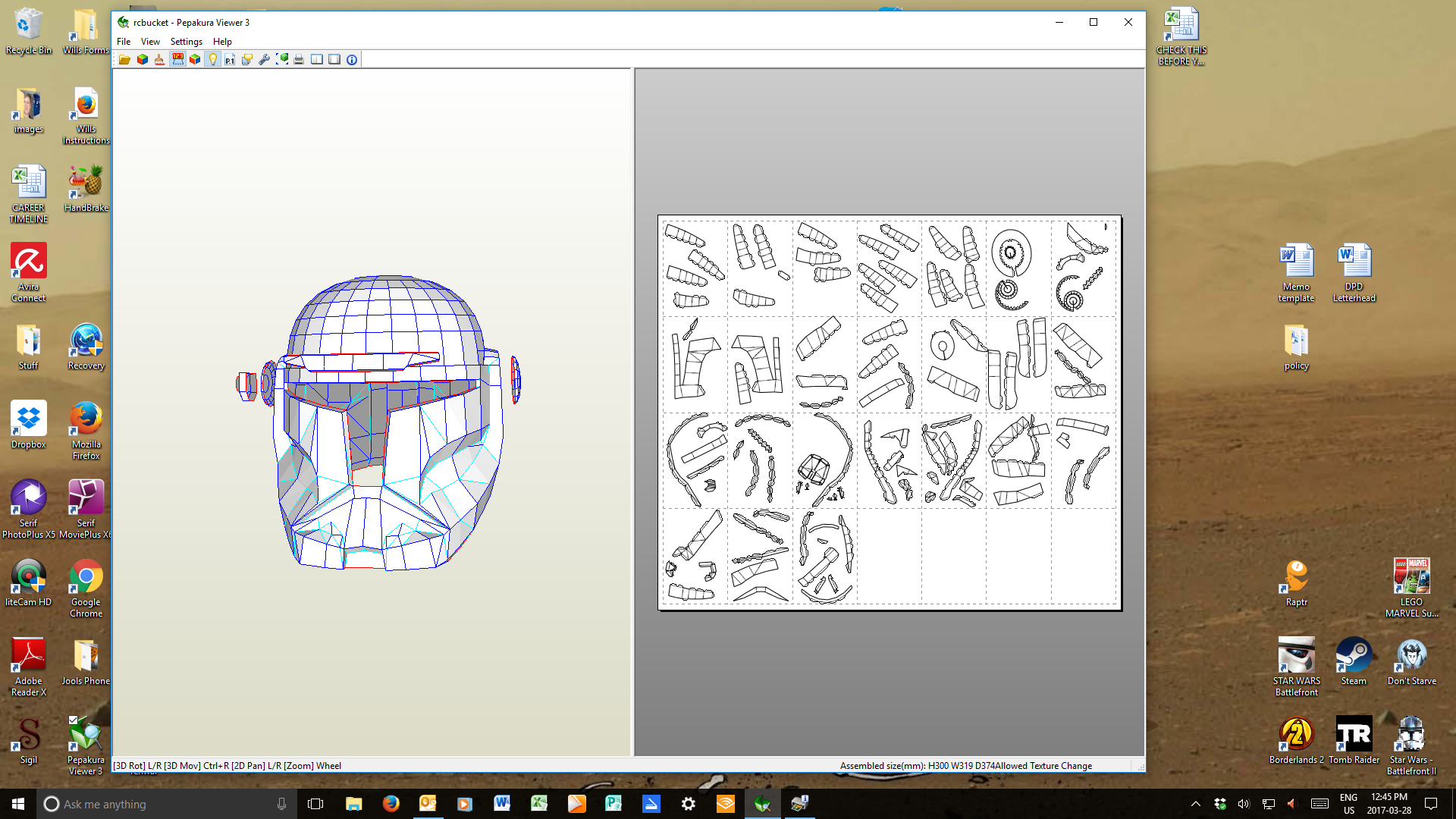Select the CHECK THIS BEFORE desktop spreadsheet
The height and width of the screenshot is (819, 1456).
click(1181, 36)
